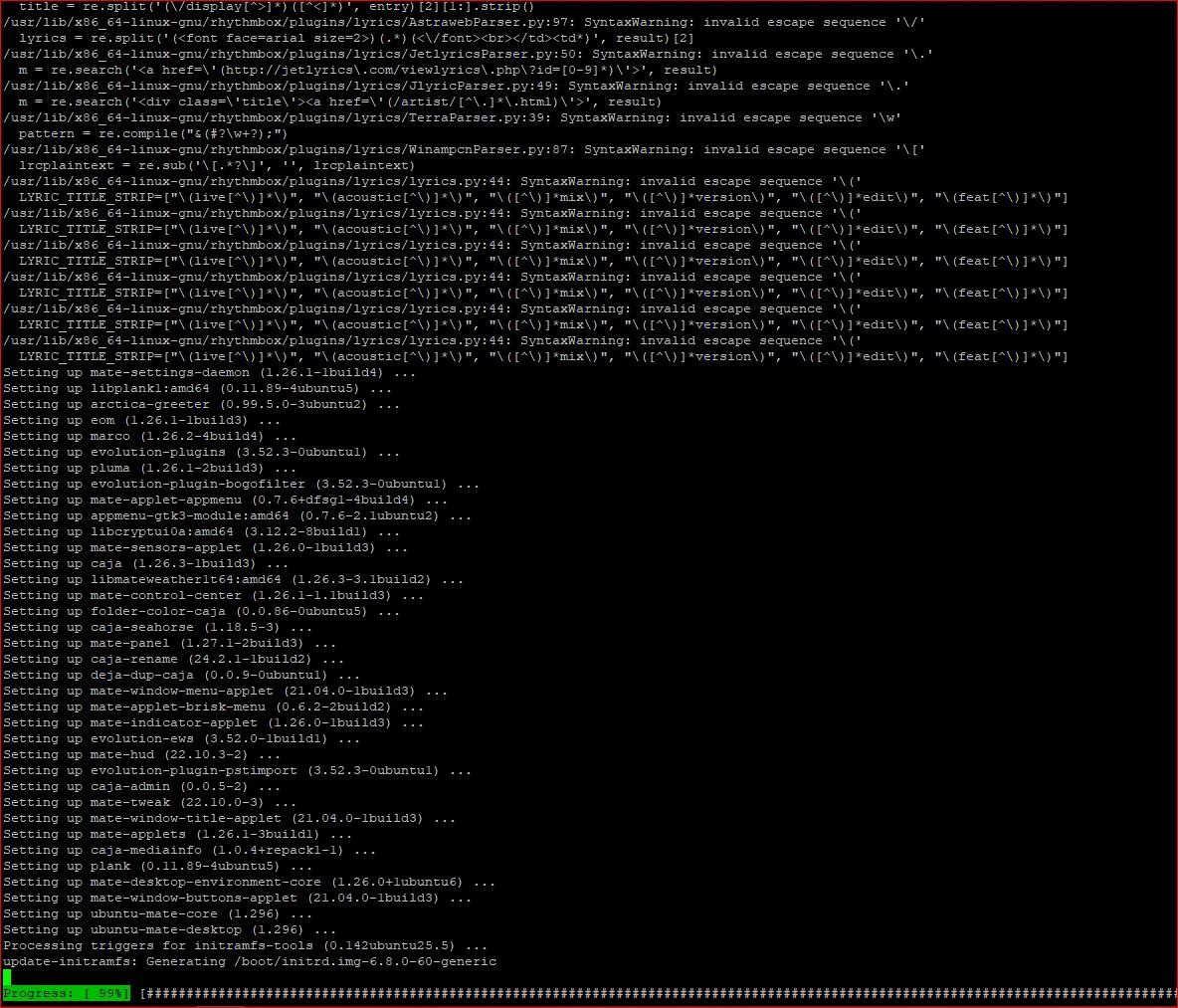
Task: Click 'Setting up evolution-plugin-bogofilter' line
Action: tap(241, 485)
